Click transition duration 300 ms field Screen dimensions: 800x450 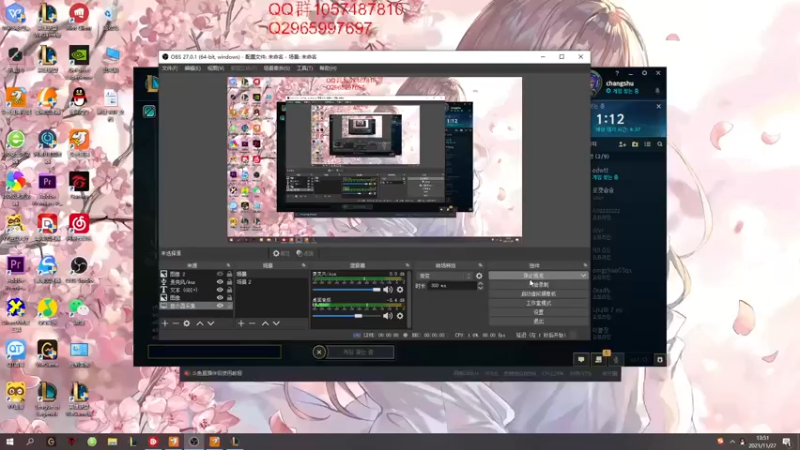[452, 286]
